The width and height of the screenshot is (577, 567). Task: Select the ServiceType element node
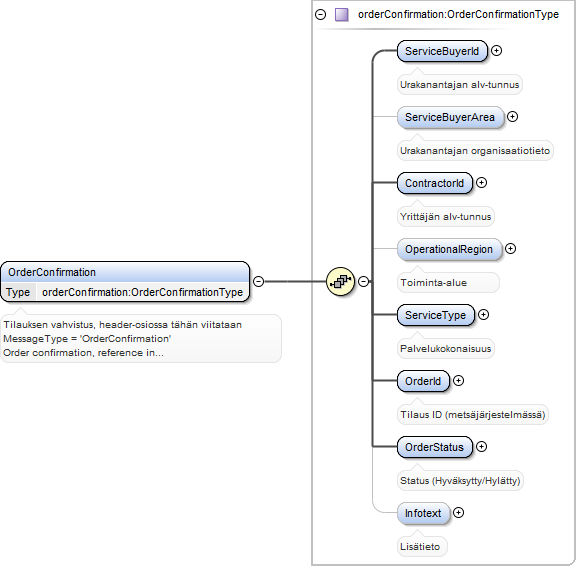[436, 315]
